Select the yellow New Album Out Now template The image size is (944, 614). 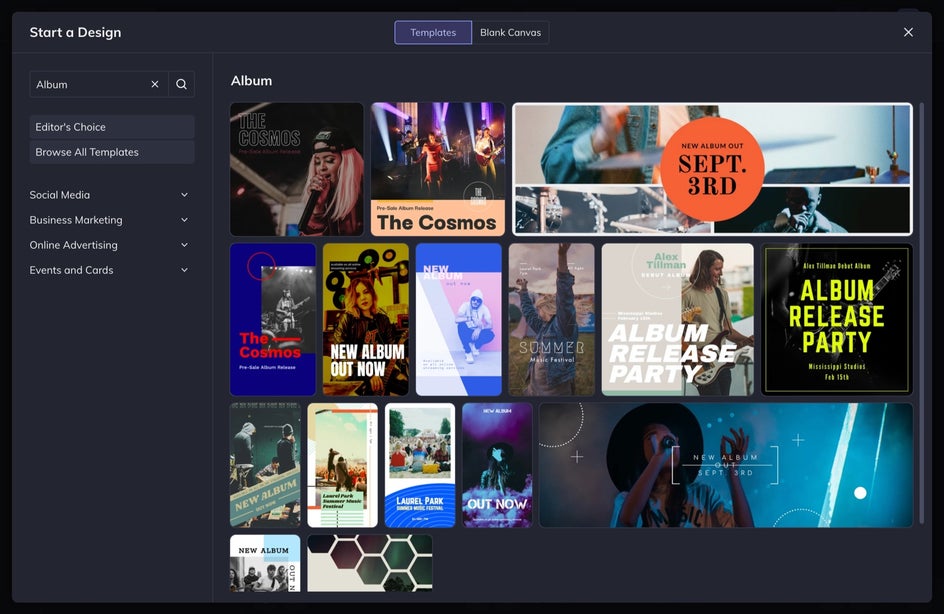tap(365, 319)
